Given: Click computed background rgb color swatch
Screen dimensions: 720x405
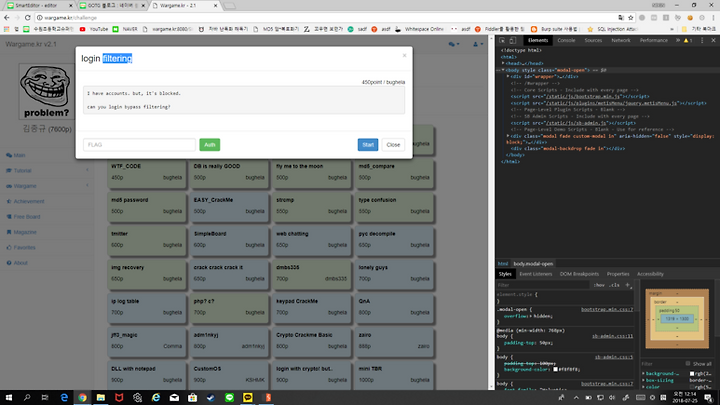Looking at the screenshot, I should 692,374.
